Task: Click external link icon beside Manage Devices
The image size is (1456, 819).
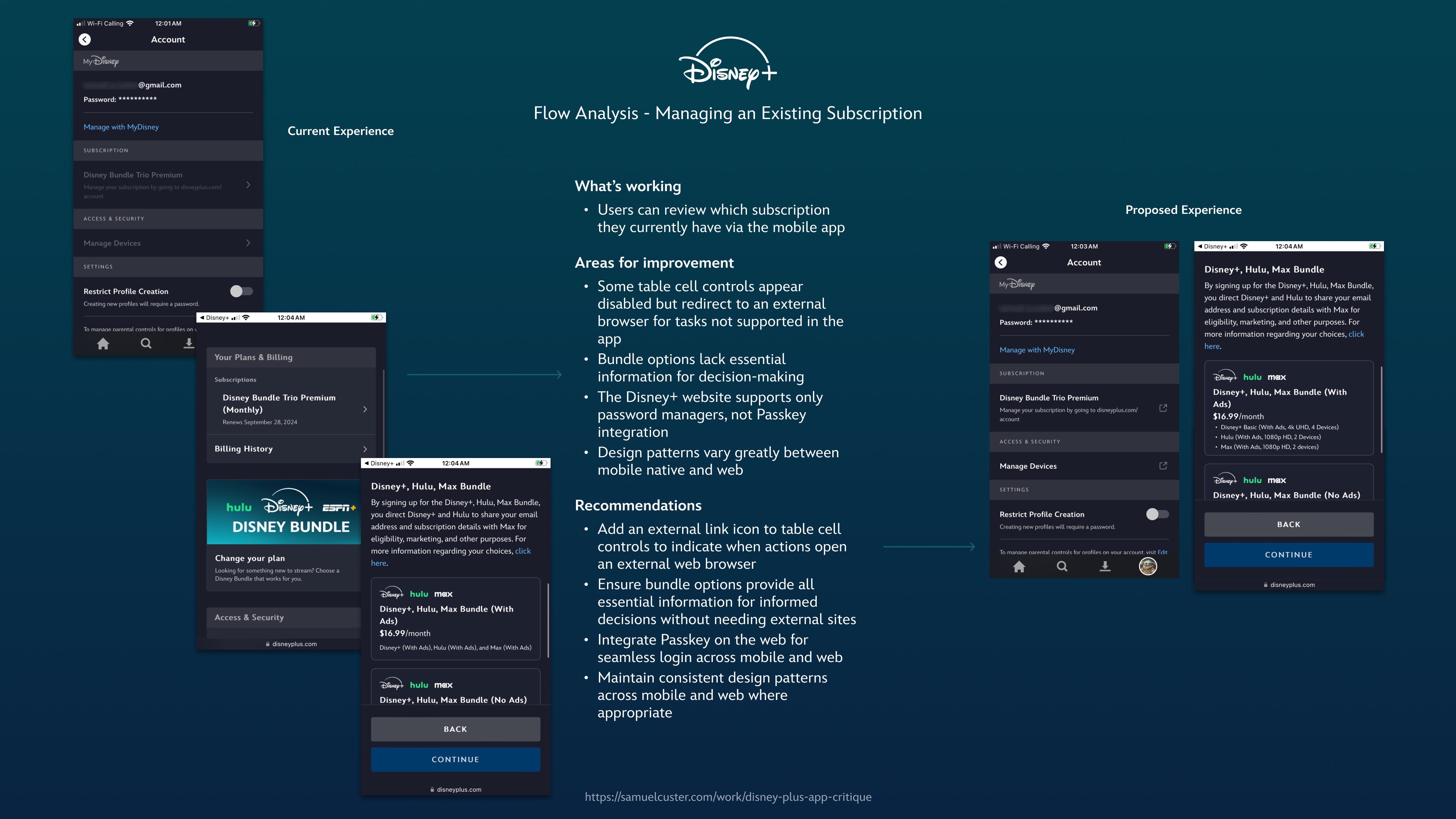Action: point(1163,466)
